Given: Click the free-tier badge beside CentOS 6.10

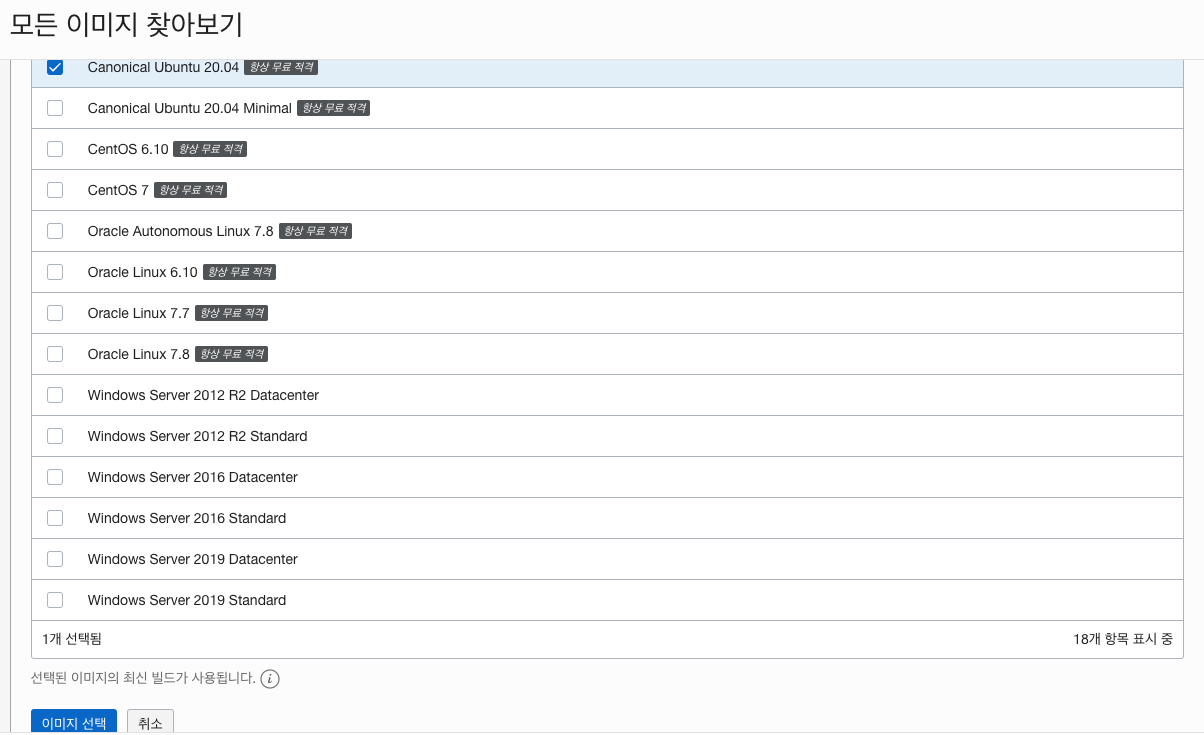Looking at the screenshot, I should coord(210,149).
